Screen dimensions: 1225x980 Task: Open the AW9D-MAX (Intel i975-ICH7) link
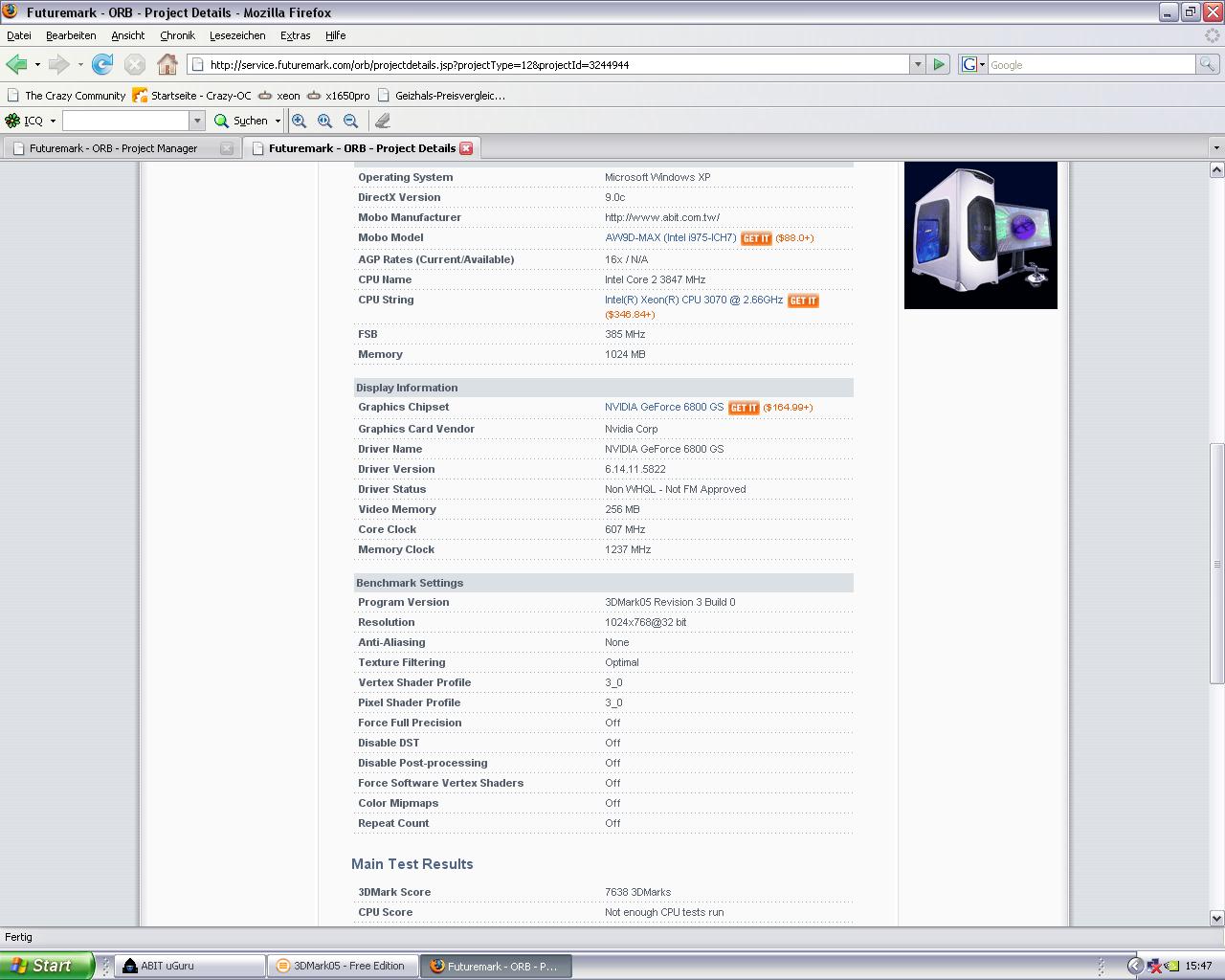[671, 238]
